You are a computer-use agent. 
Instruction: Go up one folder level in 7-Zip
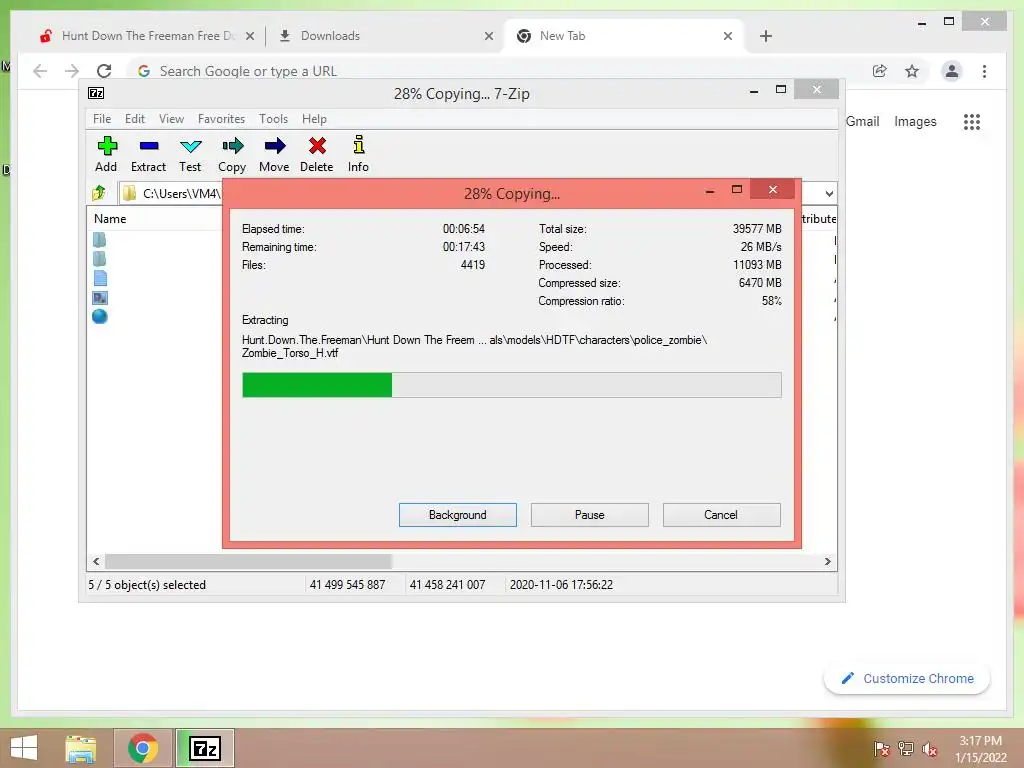click(99, 193)
